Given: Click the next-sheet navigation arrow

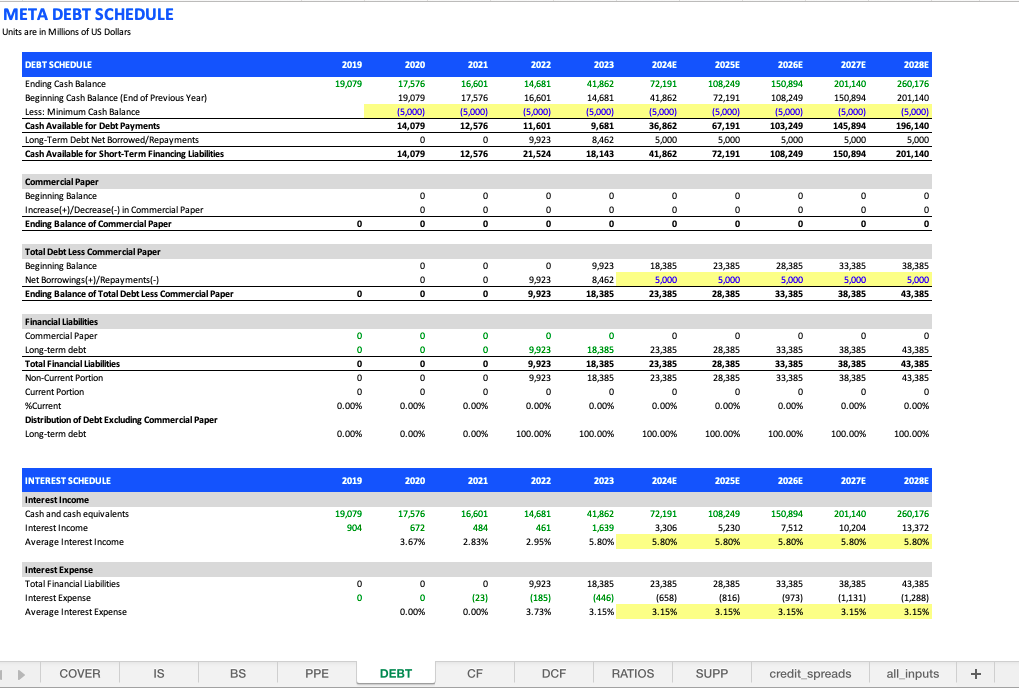Looking at the screenshot, I should coord(21,674).
